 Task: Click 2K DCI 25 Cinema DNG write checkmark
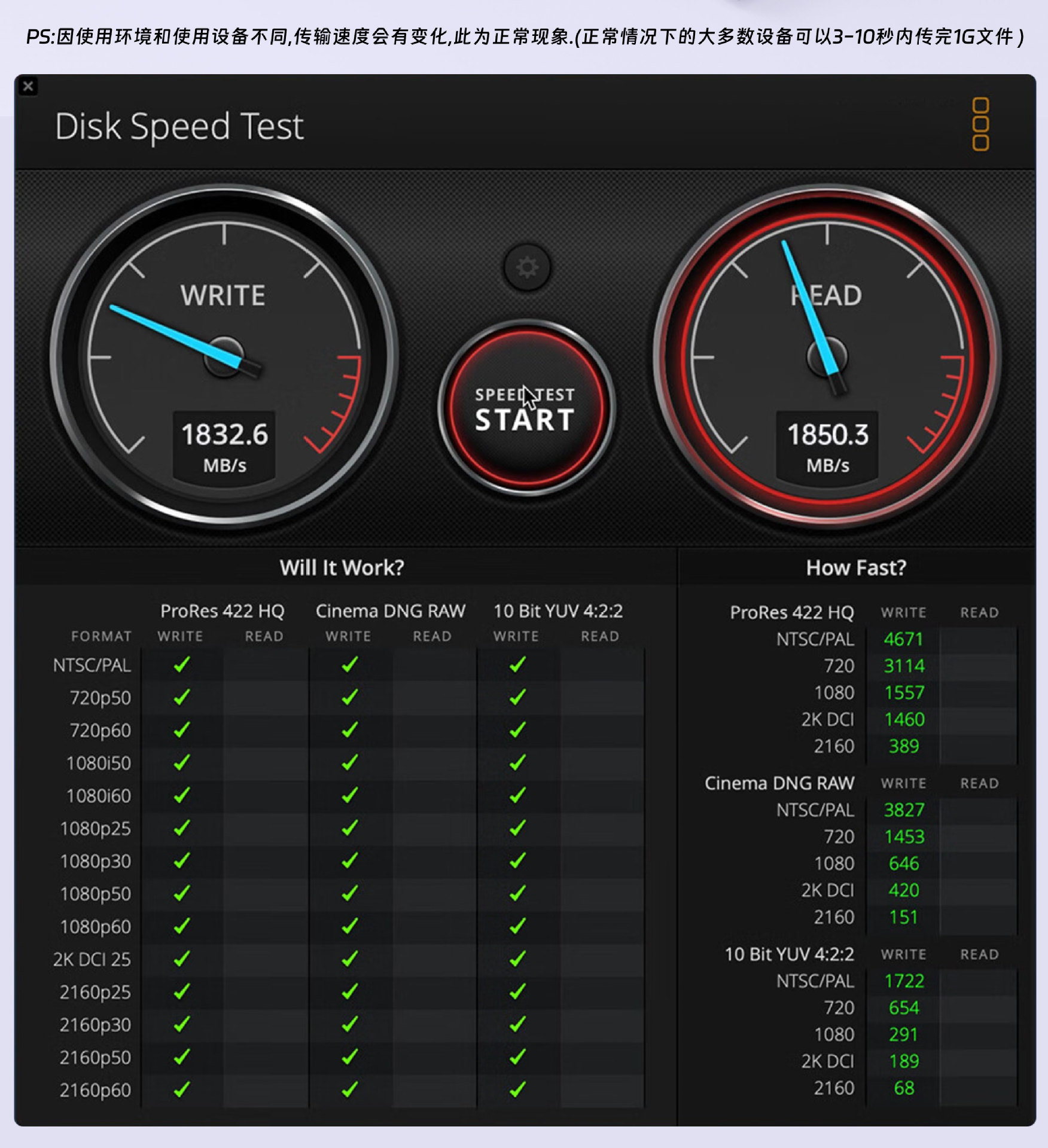tap(350, 958)
